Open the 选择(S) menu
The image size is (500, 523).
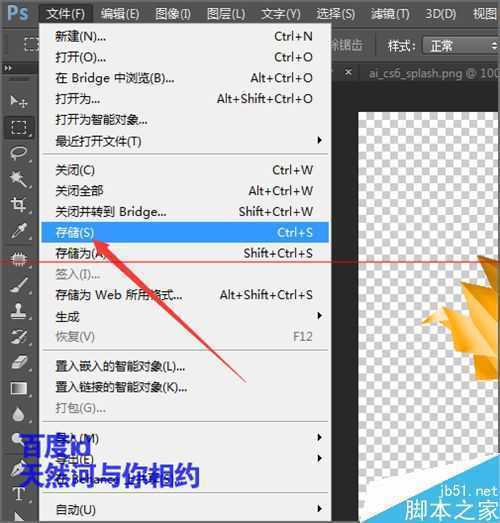coord(336,14)
